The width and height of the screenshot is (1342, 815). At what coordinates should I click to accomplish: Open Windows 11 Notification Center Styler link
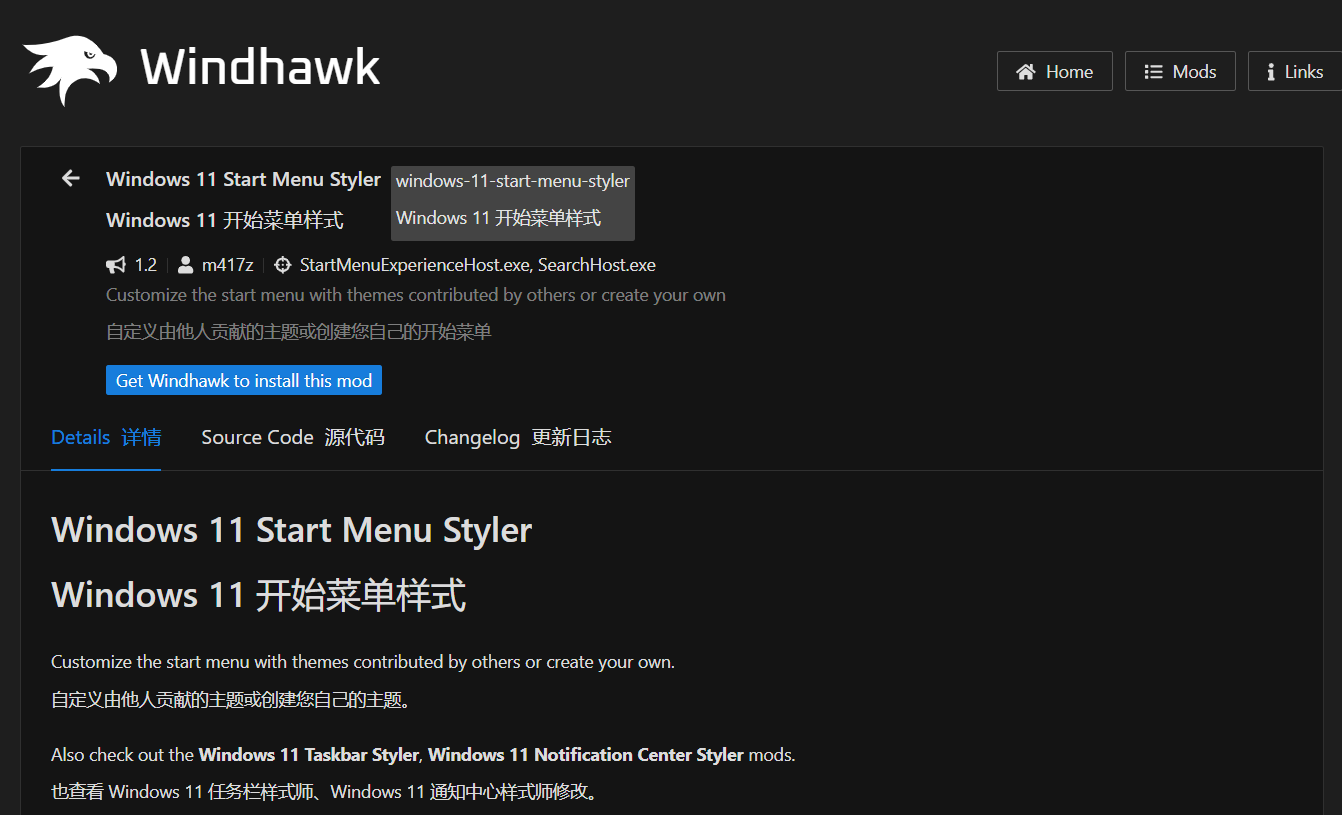pyautogui.click(x=585, y=755)
